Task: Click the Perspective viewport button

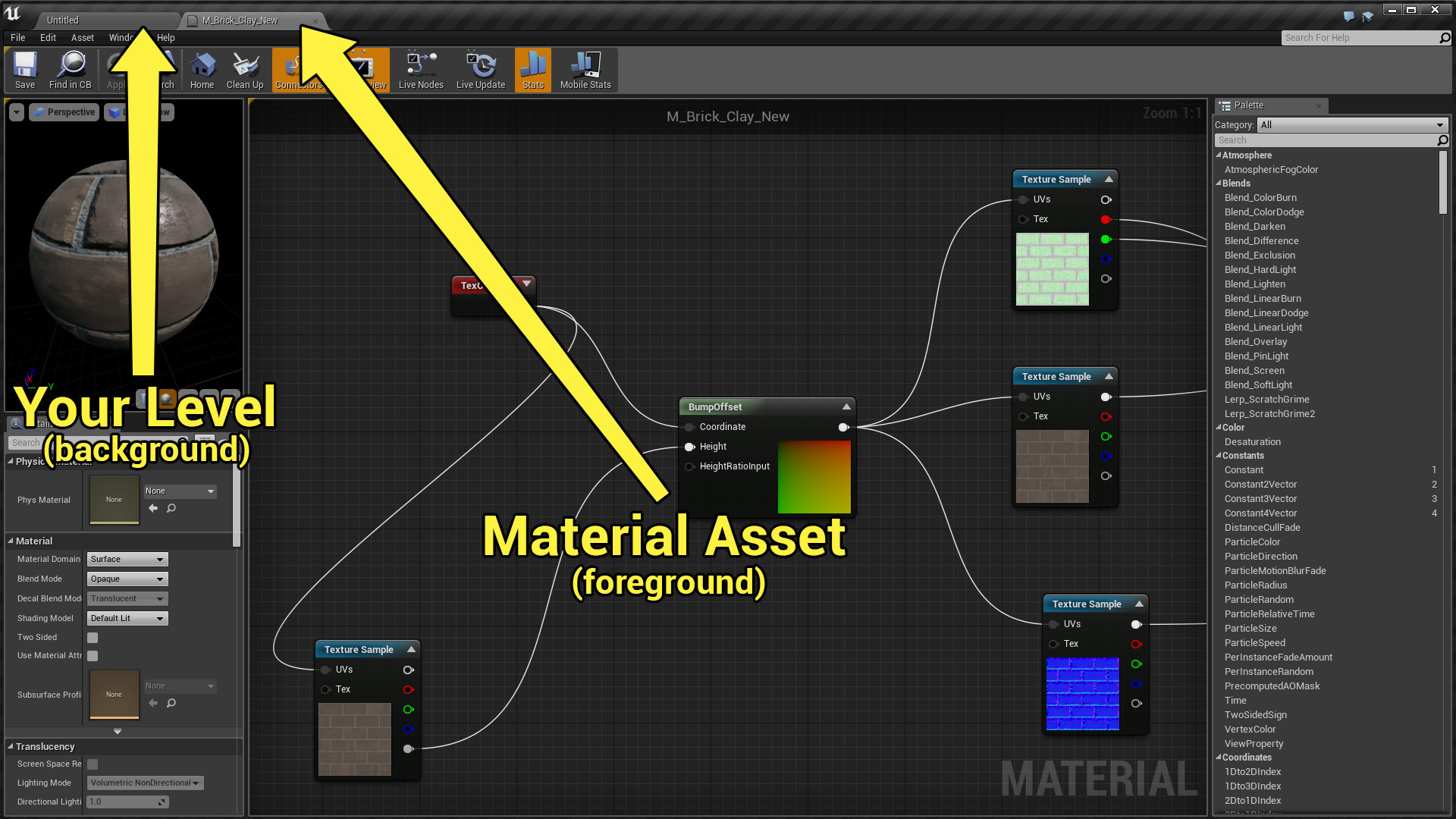Action: point(64,112)
